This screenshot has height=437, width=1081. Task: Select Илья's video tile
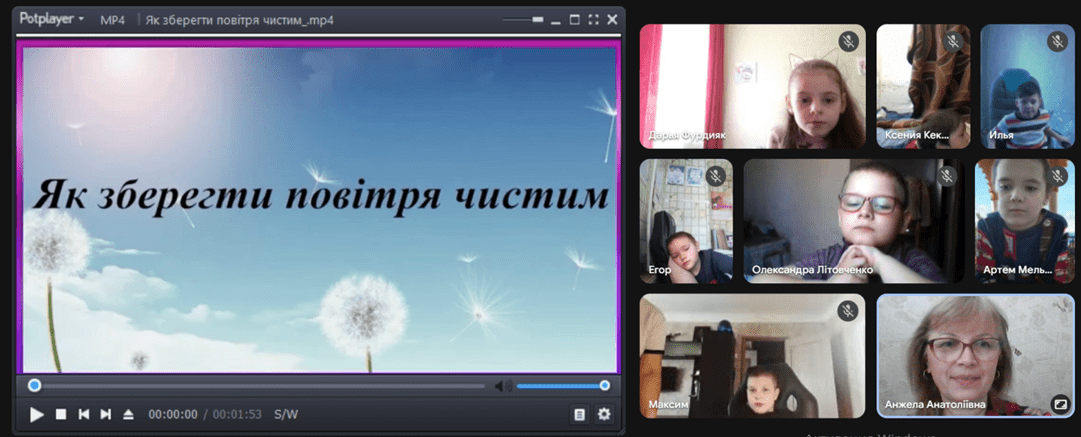(1028, 86)
